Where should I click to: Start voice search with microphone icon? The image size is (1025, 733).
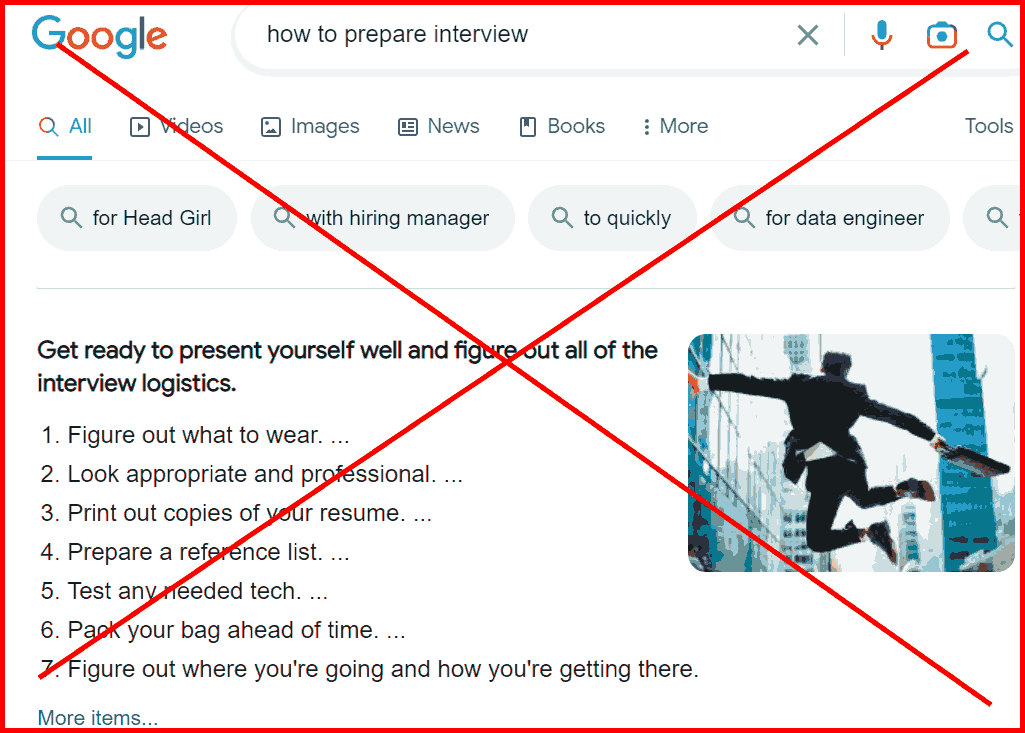click(x=881, y=35)
